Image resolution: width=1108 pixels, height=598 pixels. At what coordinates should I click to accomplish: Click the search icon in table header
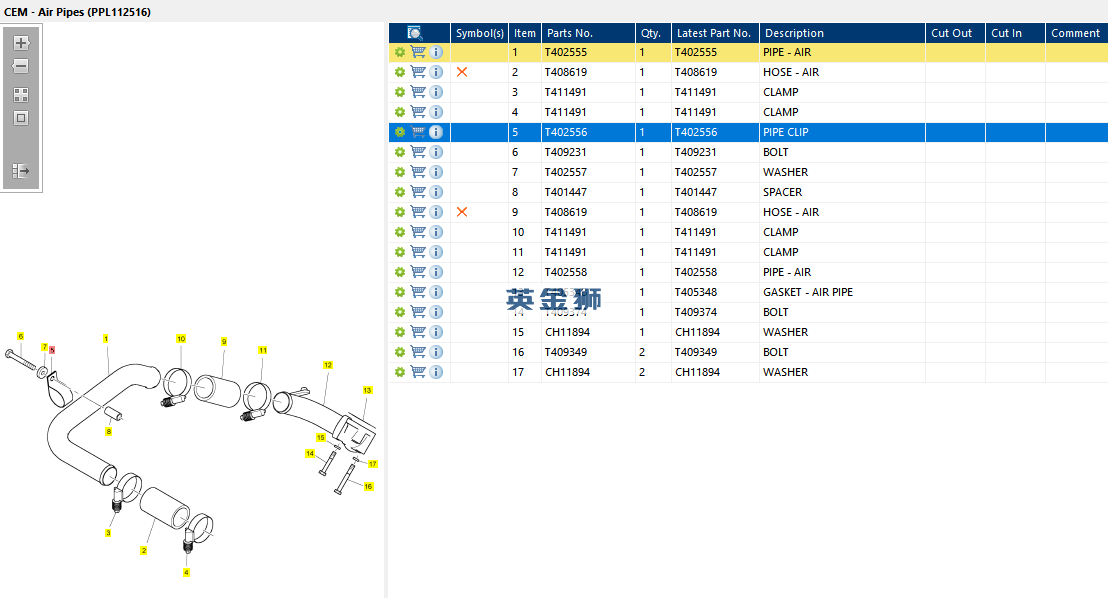415,33
